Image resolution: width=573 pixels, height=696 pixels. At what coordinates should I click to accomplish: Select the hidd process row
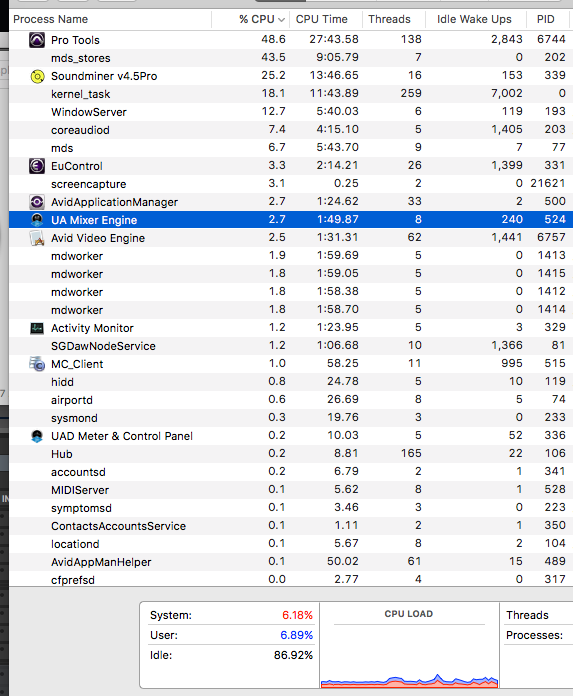coord(291,382)
